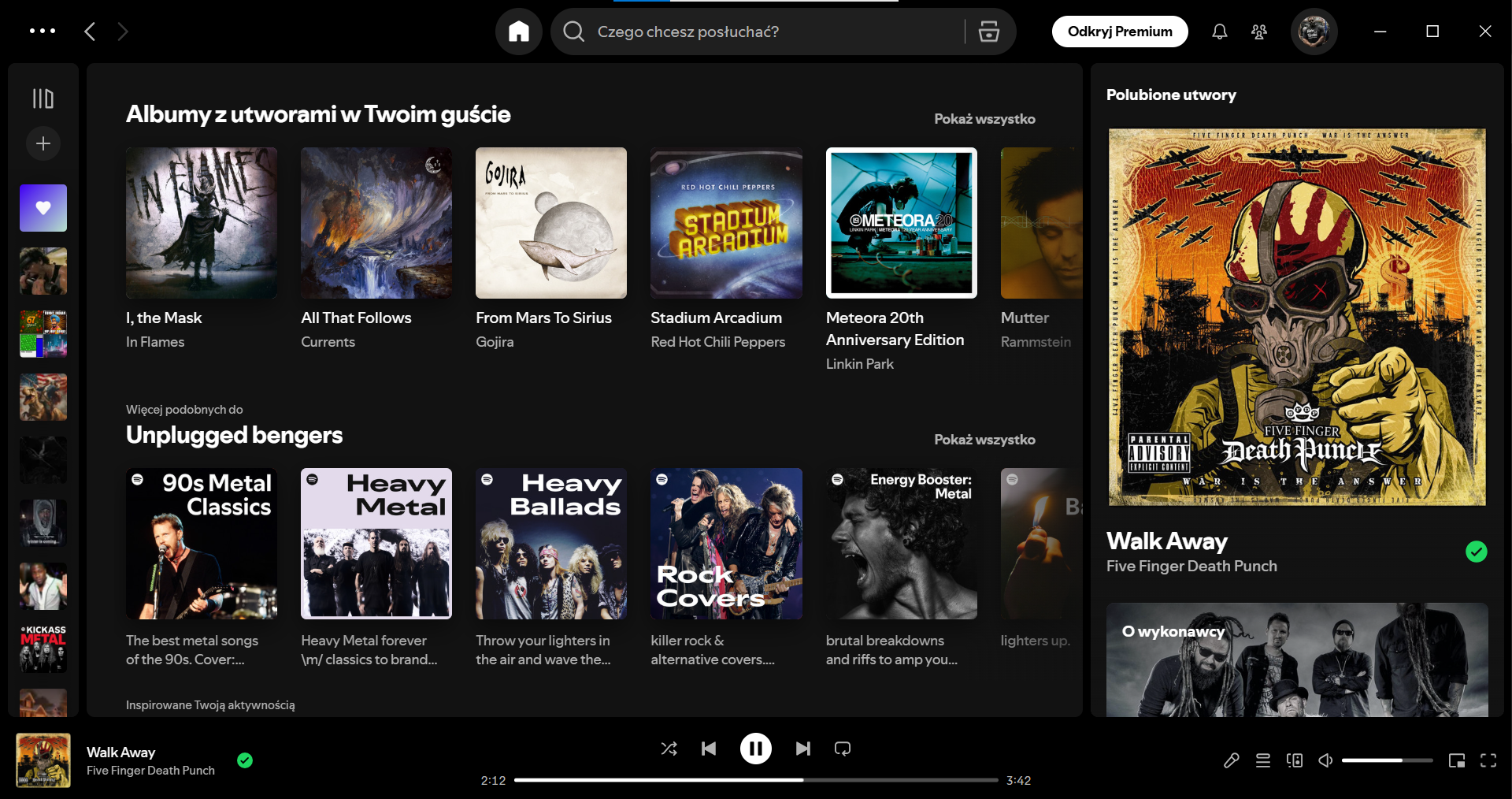Open the play queue
Image resolution: width=1512 pixels, height=799 pixels.
tap(1262, 760)
